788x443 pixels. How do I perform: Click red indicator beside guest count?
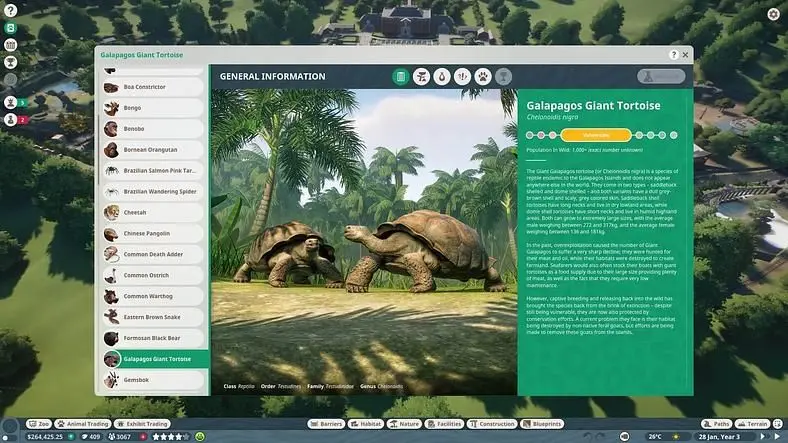[x=143, y=437]
